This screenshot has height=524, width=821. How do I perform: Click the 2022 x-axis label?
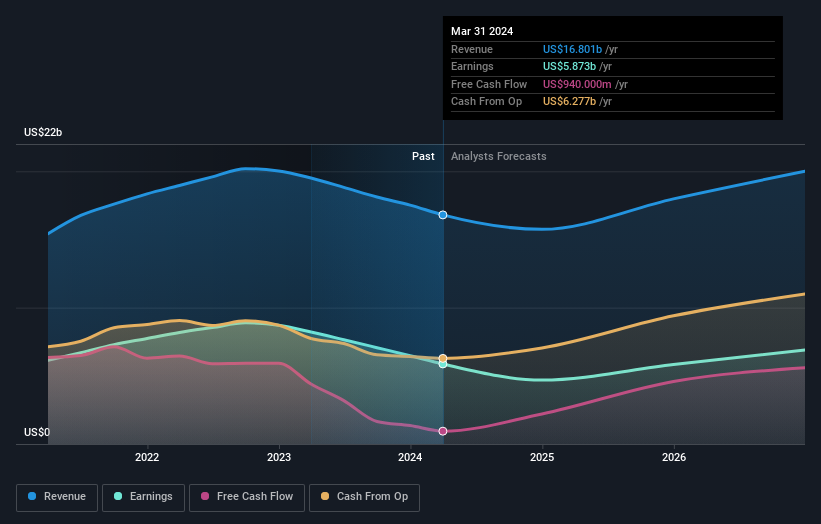[x=147, y=457]
